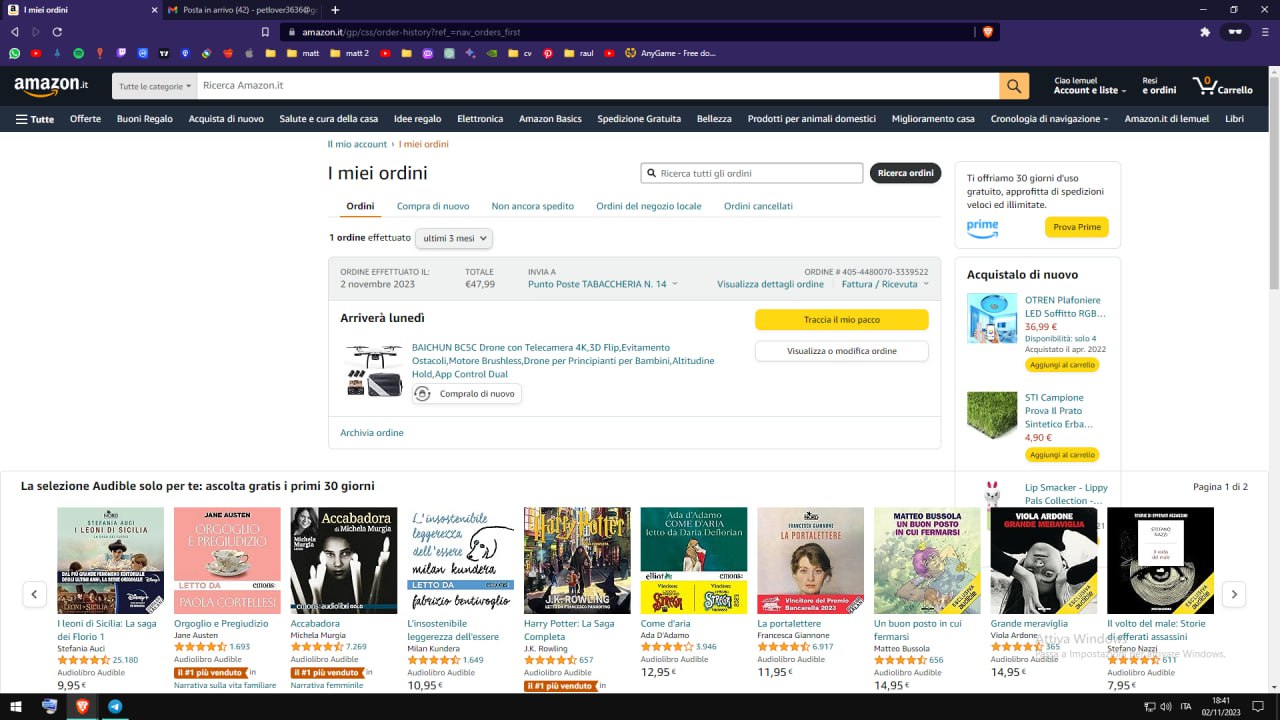The height and width of the screenshot is (720, 1280).
Task: Reload the page with refresh icon
Action: (x=57, y=32)
